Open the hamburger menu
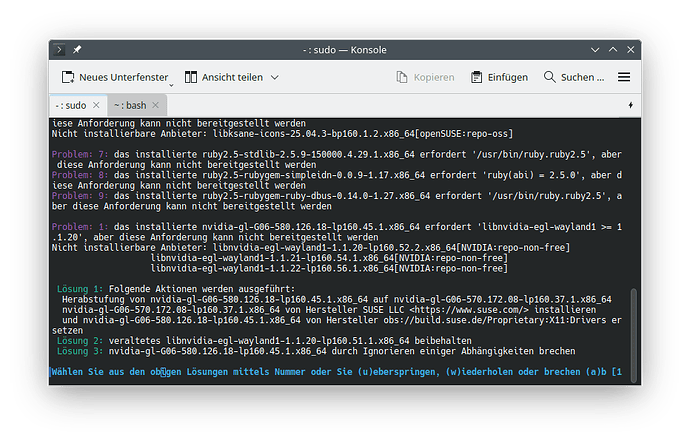690x443 pixels. pos(624,77)
